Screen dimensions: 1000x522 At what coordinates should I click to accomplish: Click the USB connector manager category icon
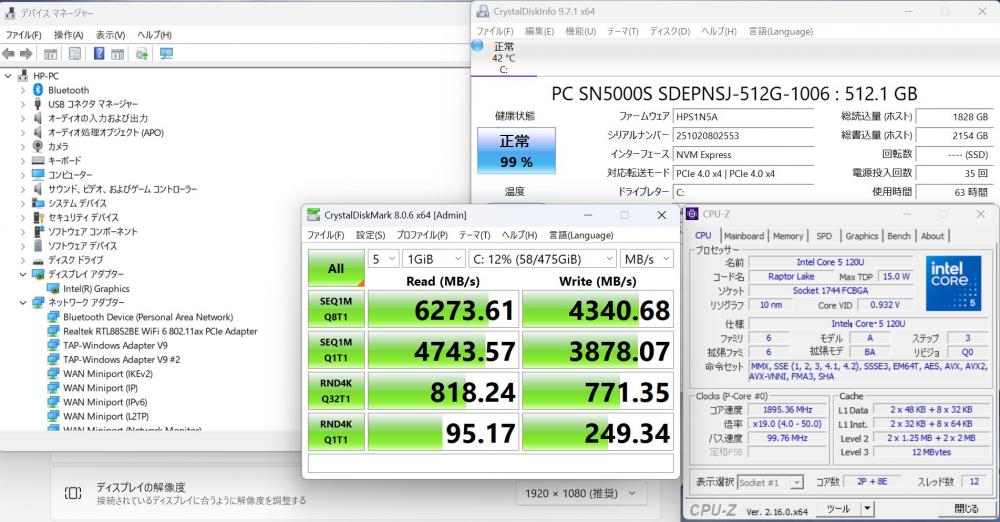(x=38, y=104)
